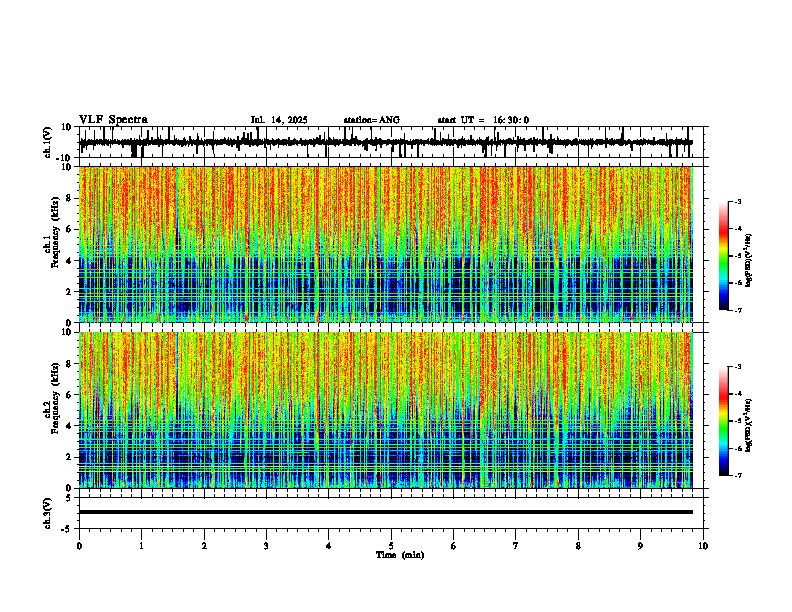
Task: Click the "VLF Spectra" plot title
Action: pos(113,120)
